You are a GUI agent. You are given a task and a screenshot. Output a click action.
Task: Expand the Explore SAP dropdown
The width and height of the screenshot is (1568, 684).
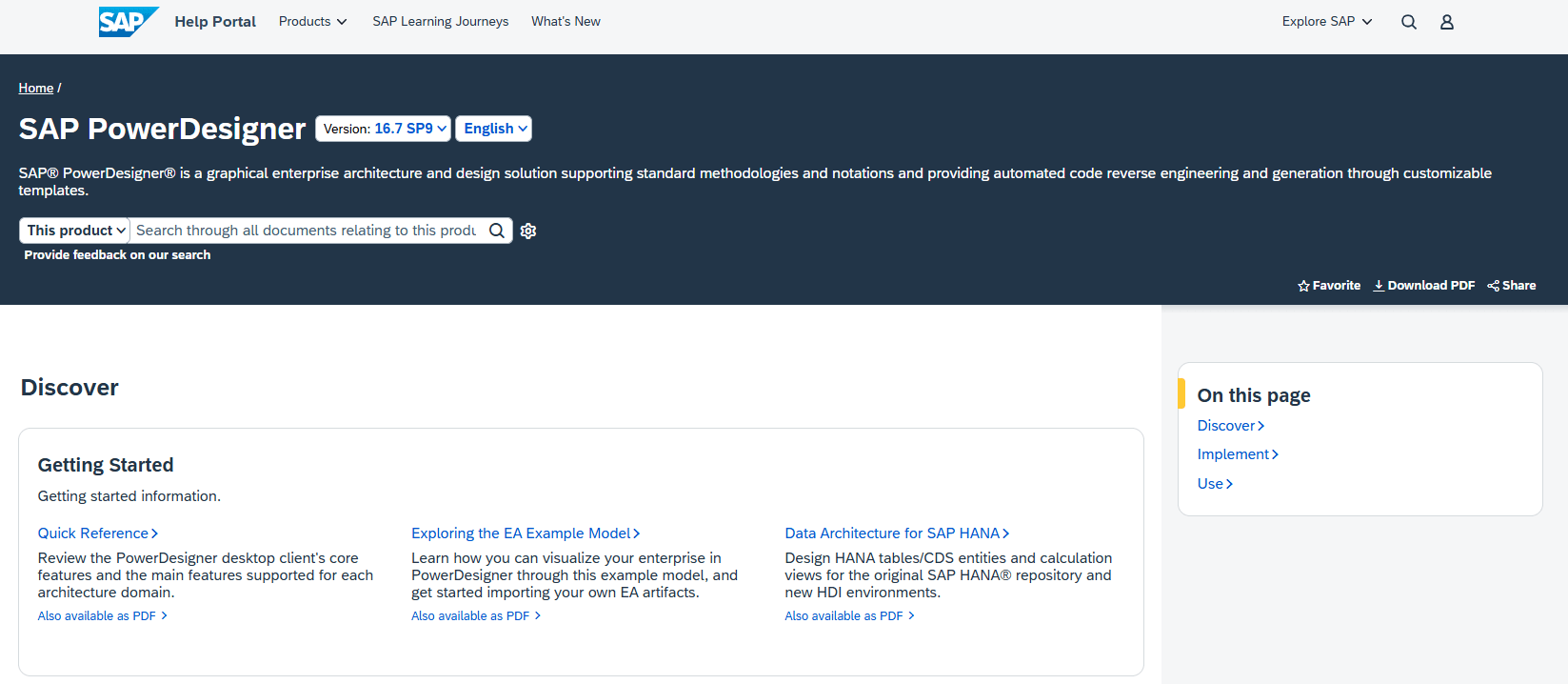coord(1327,21)
